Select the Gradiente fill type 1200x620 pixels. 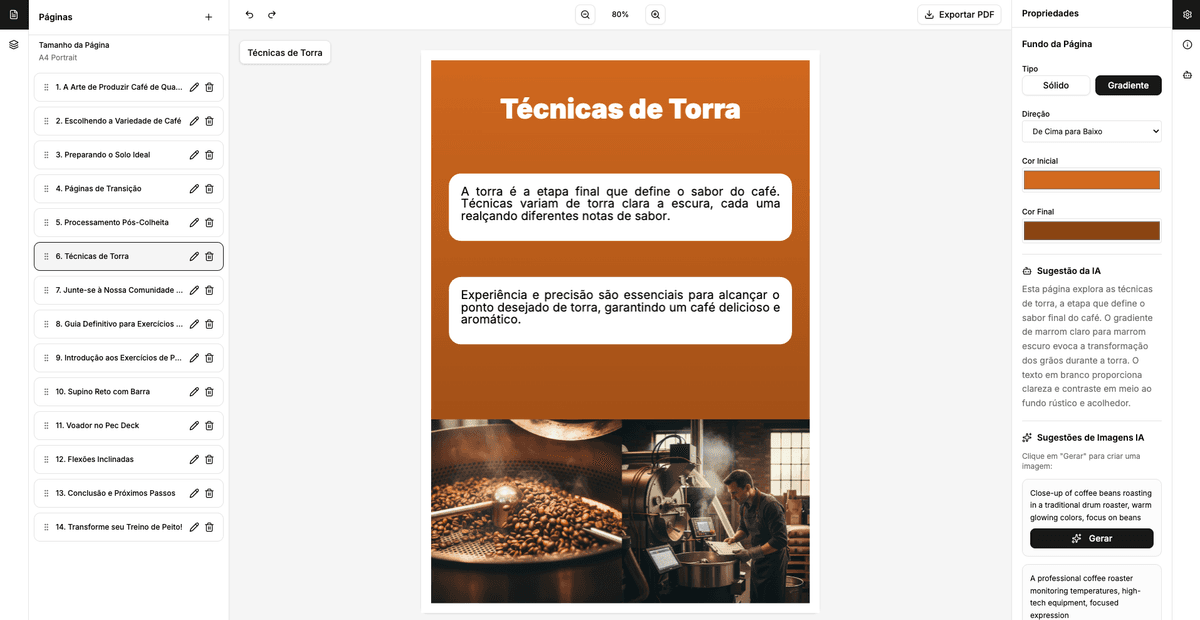click(x=1128, y=85)
